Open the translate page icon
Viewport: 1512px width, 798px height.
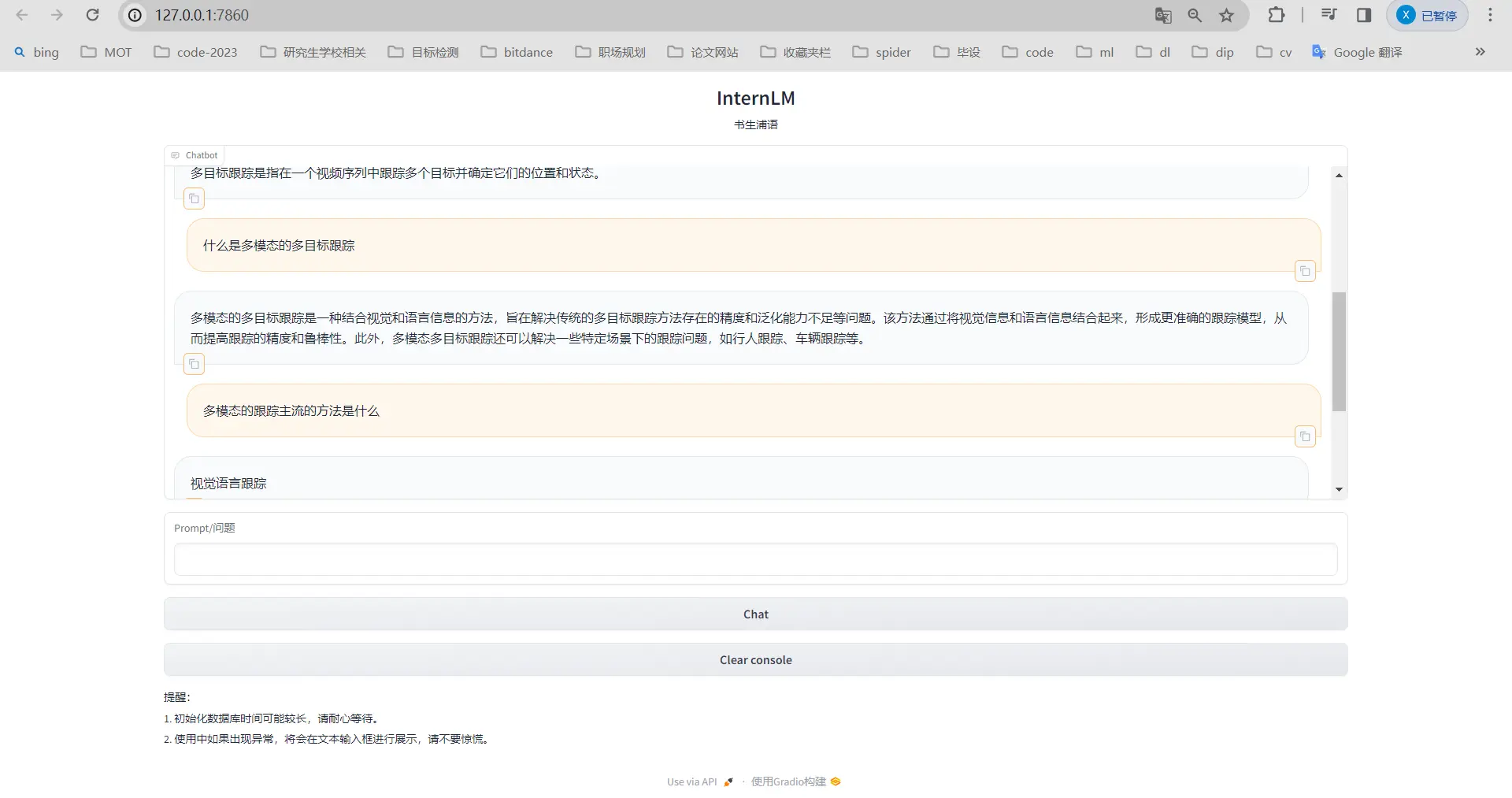[1163, 15]
